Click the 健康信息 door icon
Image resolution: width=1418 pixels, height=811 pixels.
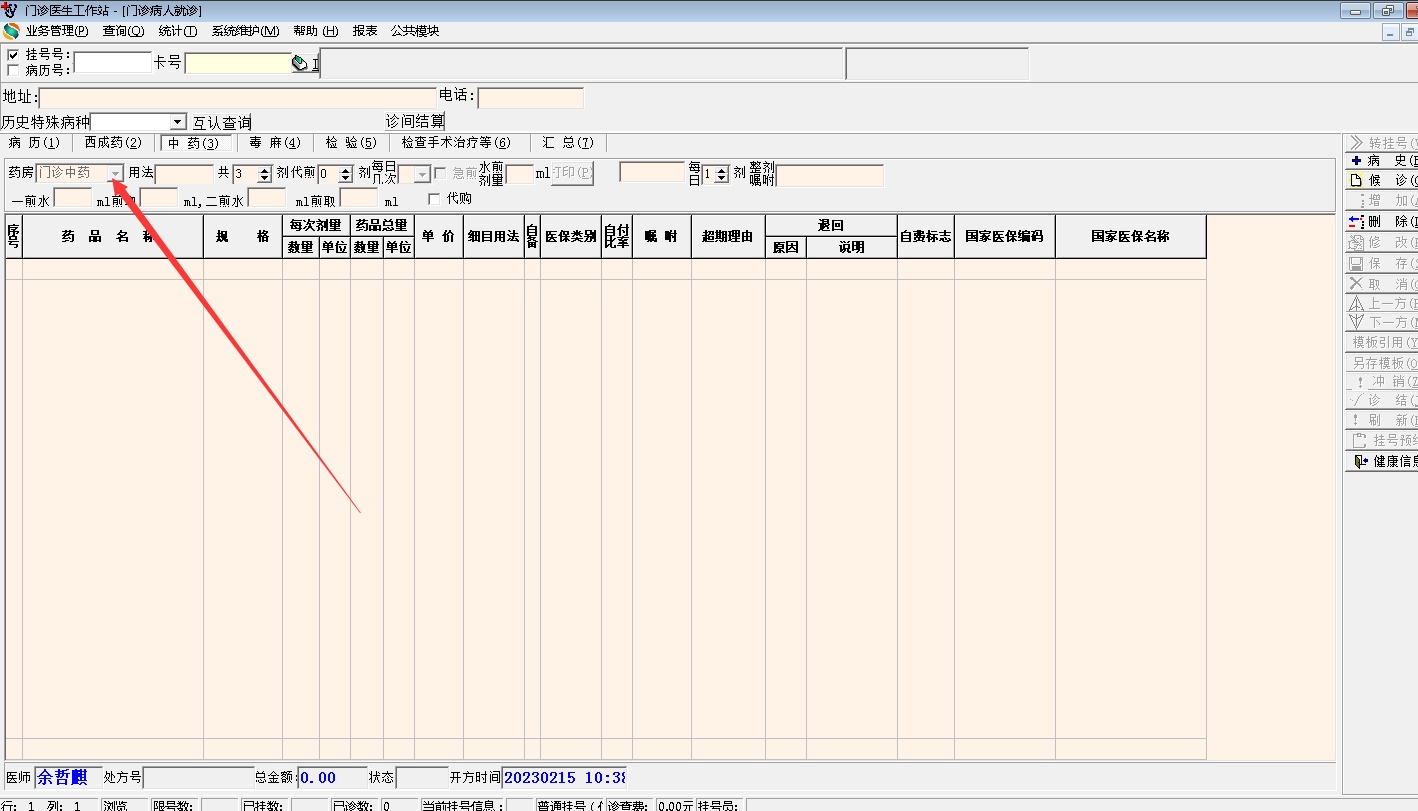[1360, 461]
